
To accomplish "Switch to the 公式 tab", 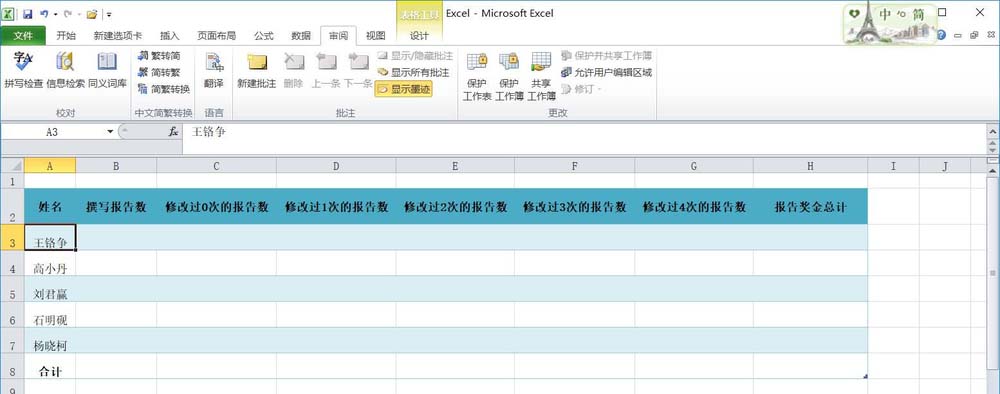I will tap(263, 36).
